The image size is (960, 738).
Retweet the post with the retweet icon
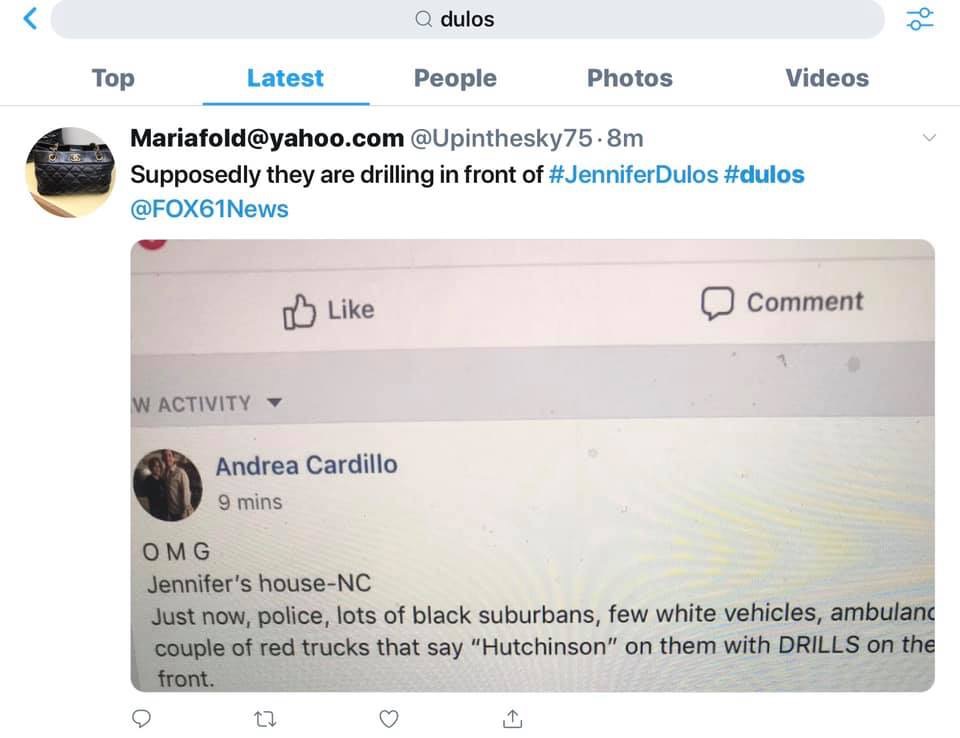click(x=265, y=718)
